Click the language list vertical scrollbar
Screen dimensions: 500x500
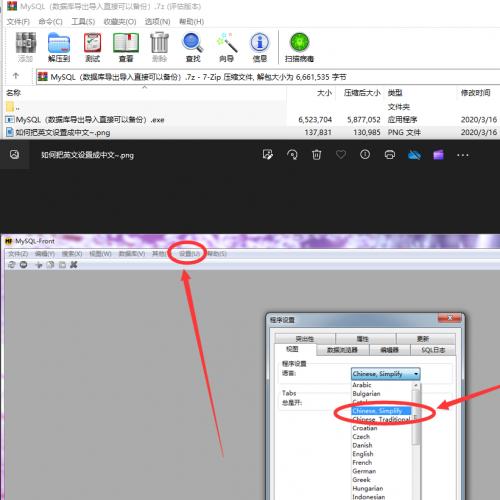[416, 440]
